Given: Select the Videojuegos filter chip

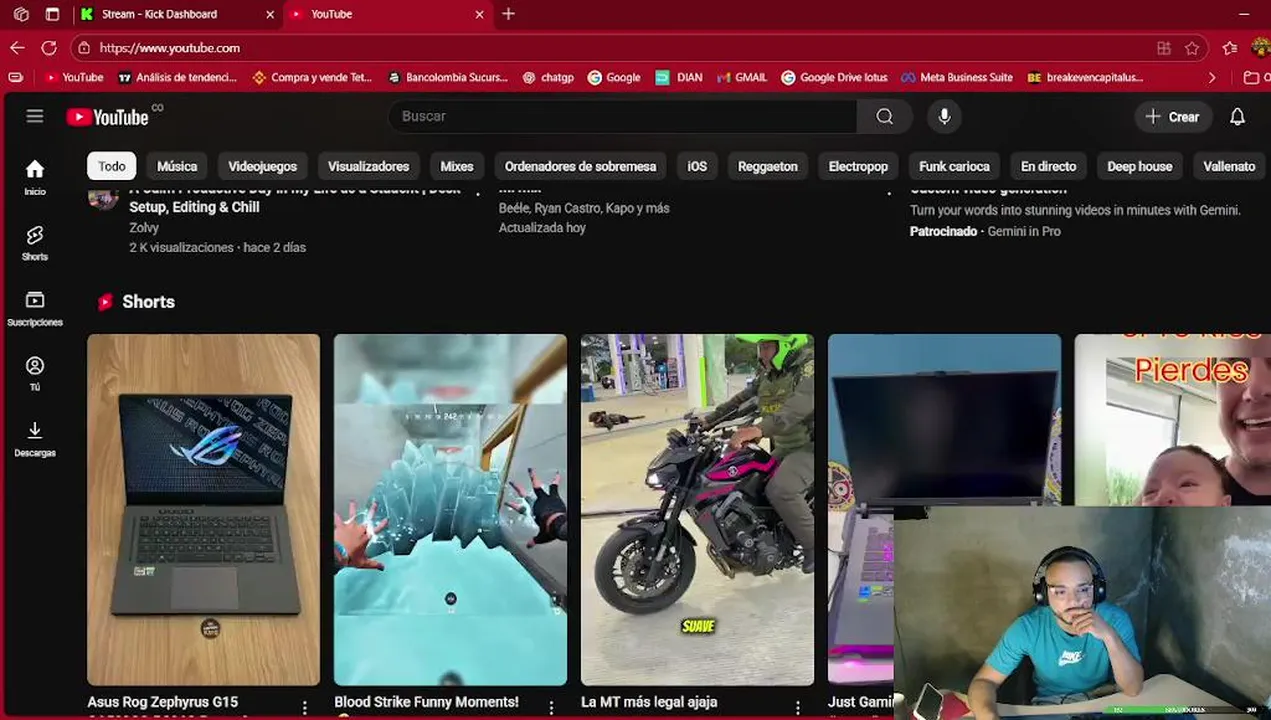Looking at the screenshot, I should click(x=262, y=166).
